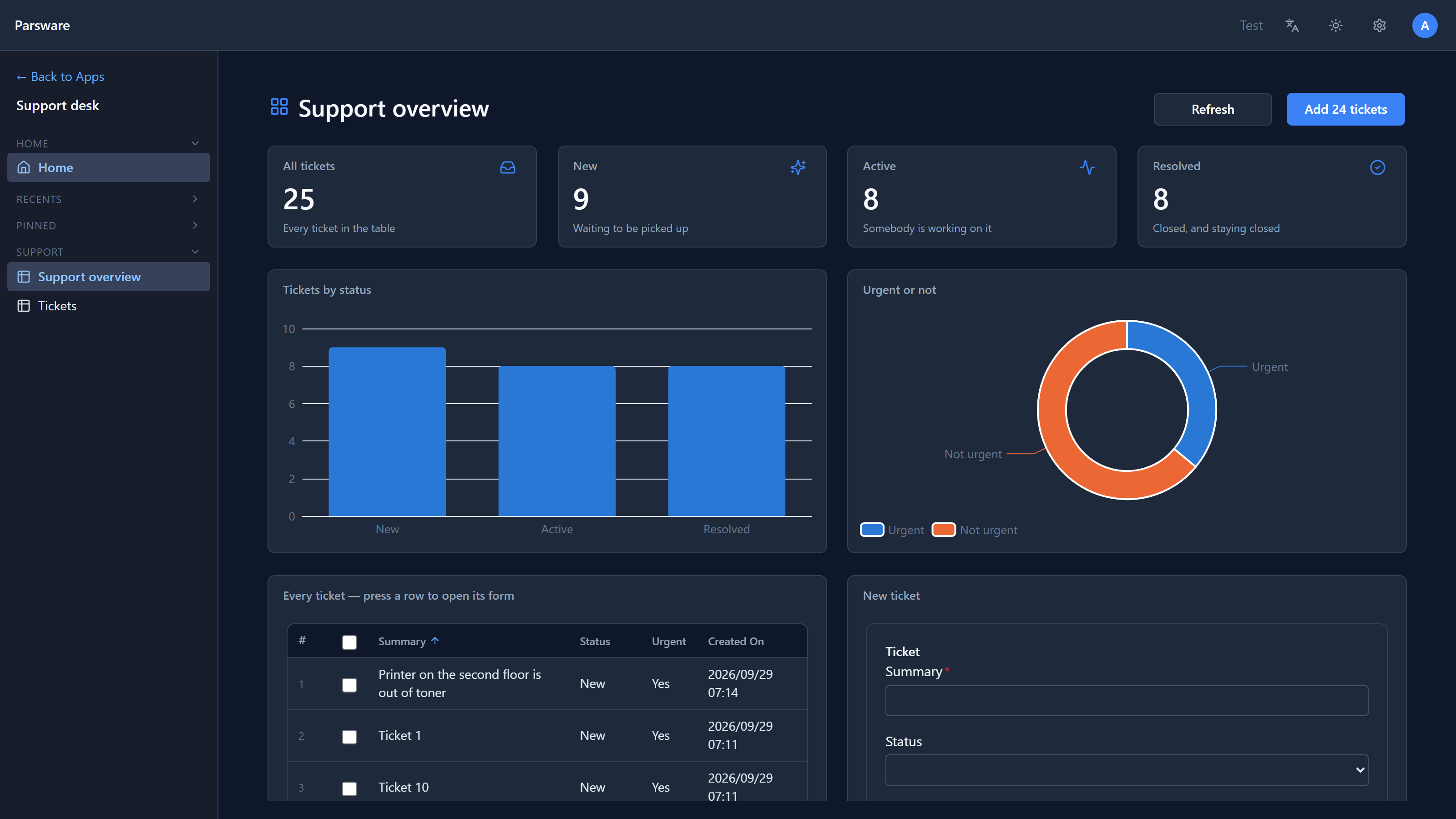Viewport: 1456px width, 819px height.
Task: Click the house icon in Home sidebar item
Action: pos(24,167)
